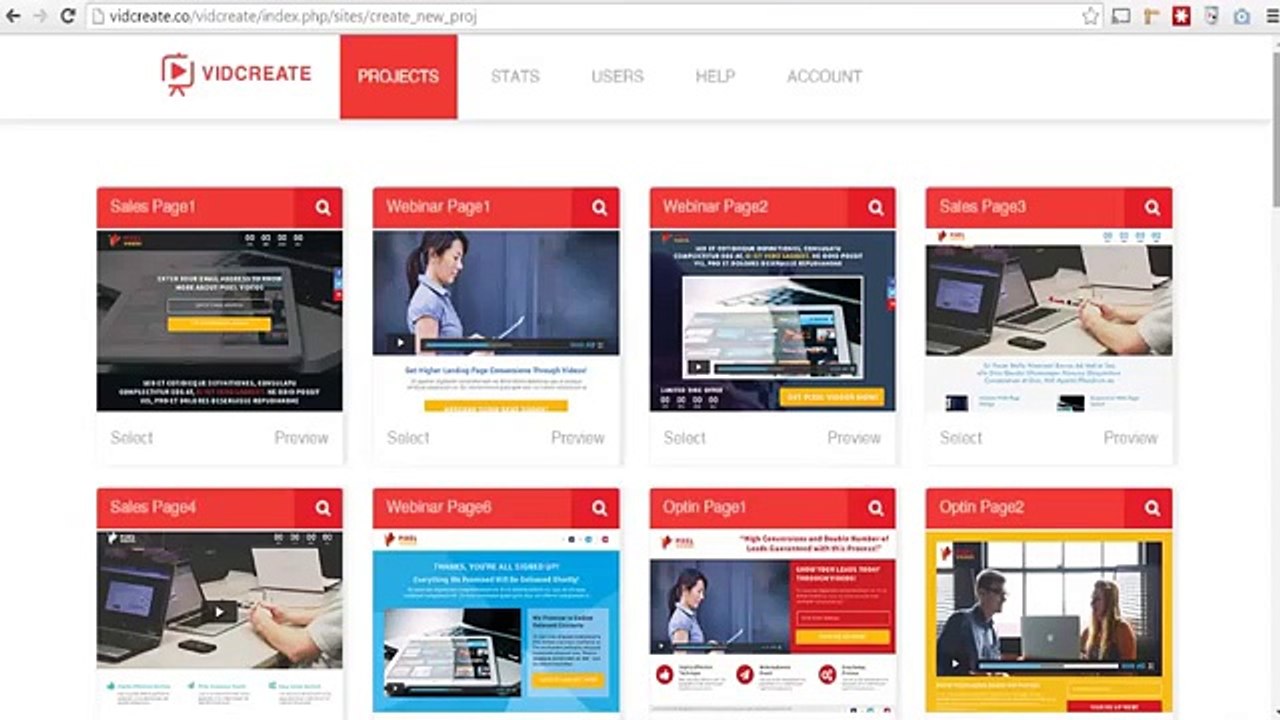Click the magnifier icon on Optin Page1

pyautogui.click(x=876, y=508)
